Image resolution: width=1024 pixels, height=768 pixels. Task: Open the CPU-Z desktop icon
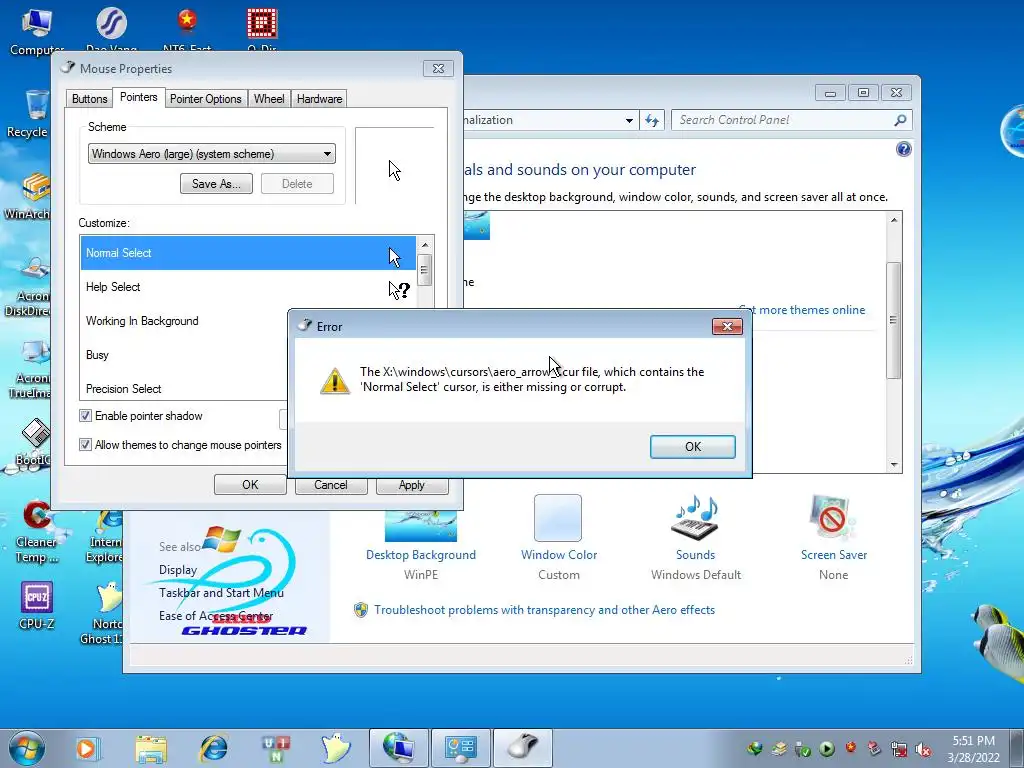[37, 605]
